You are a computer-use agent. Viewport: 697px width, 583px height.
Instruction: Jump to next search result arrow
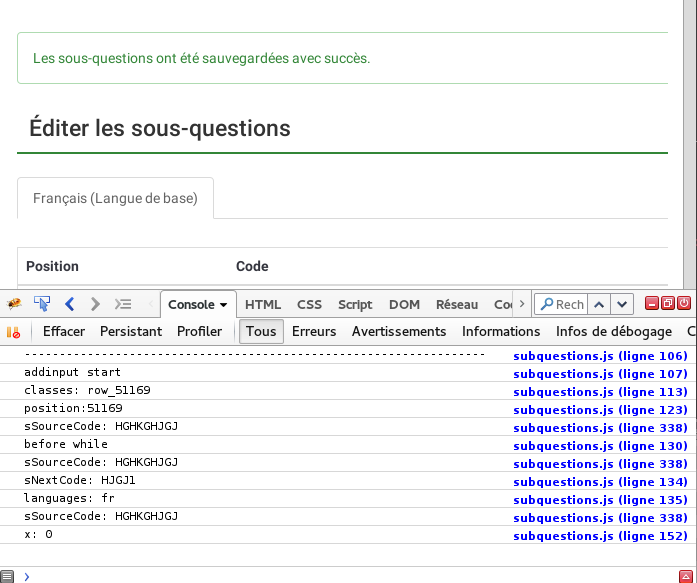(622, 304)
